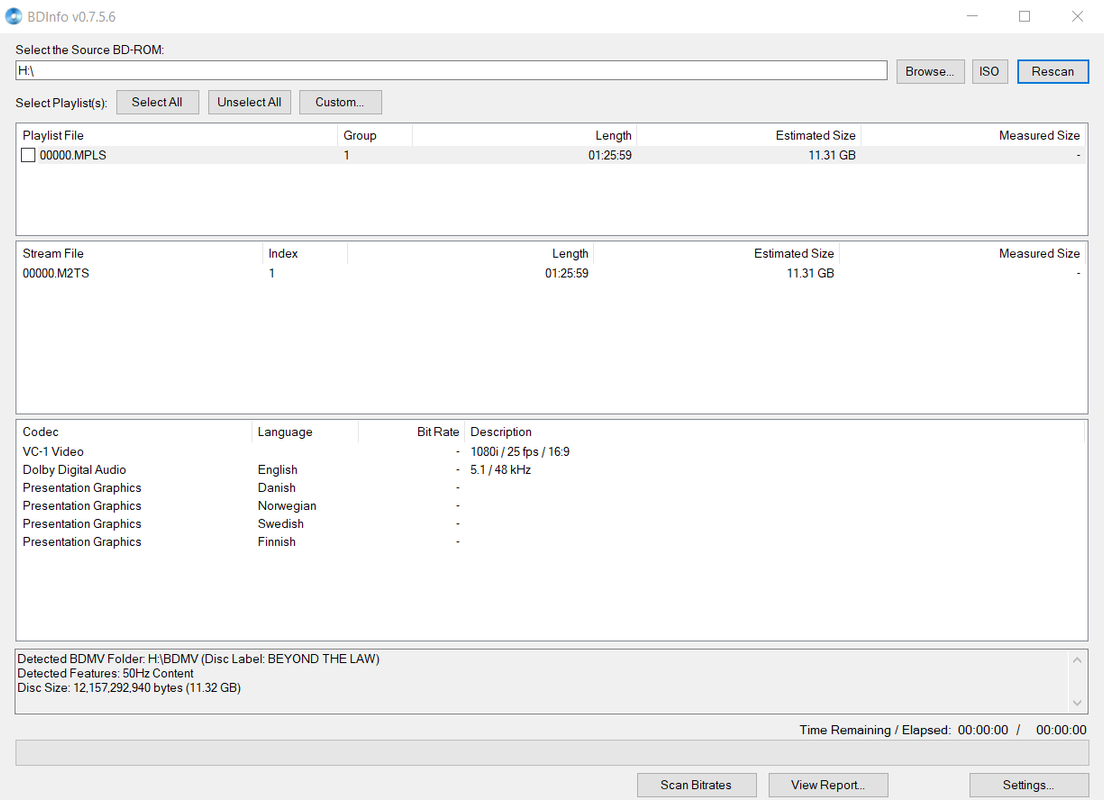
Task: Click the scan progress bar
Action: click(552, 753)
